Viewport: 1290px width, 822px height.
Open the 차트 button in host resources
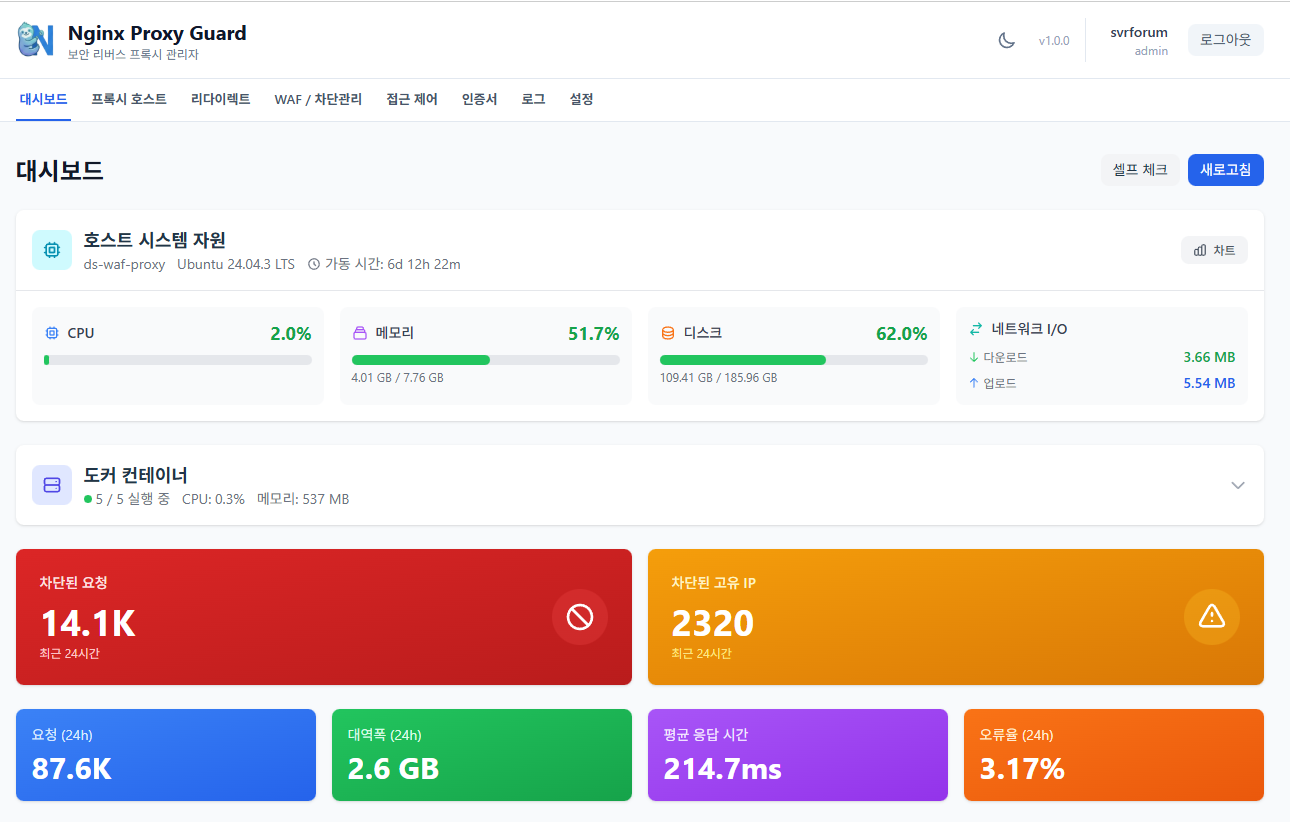tap(1214, 250)
